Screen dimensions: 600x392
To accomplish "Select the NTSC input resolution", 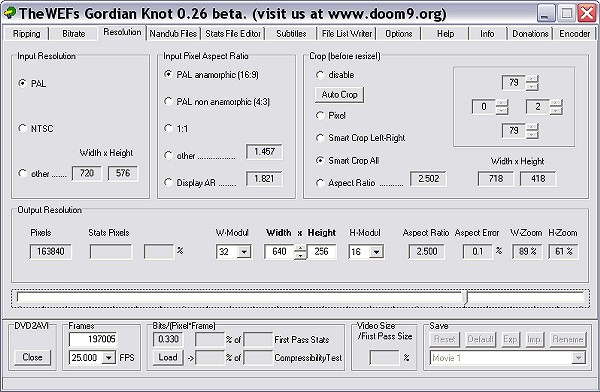I will (23, 128).
